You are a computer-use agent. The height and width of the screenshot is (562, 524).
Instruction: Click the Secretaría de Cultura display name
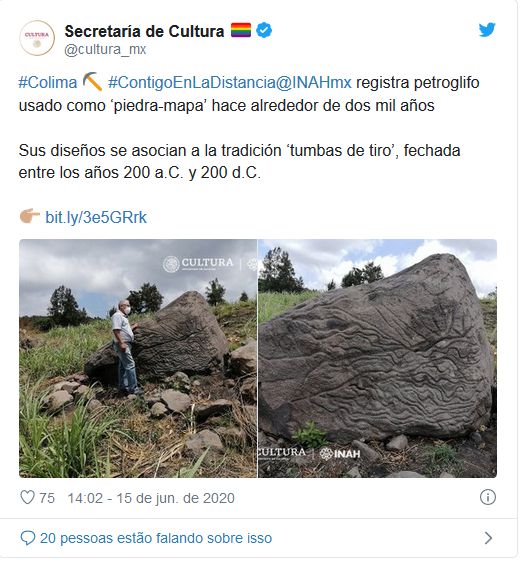tap(144, 32)
